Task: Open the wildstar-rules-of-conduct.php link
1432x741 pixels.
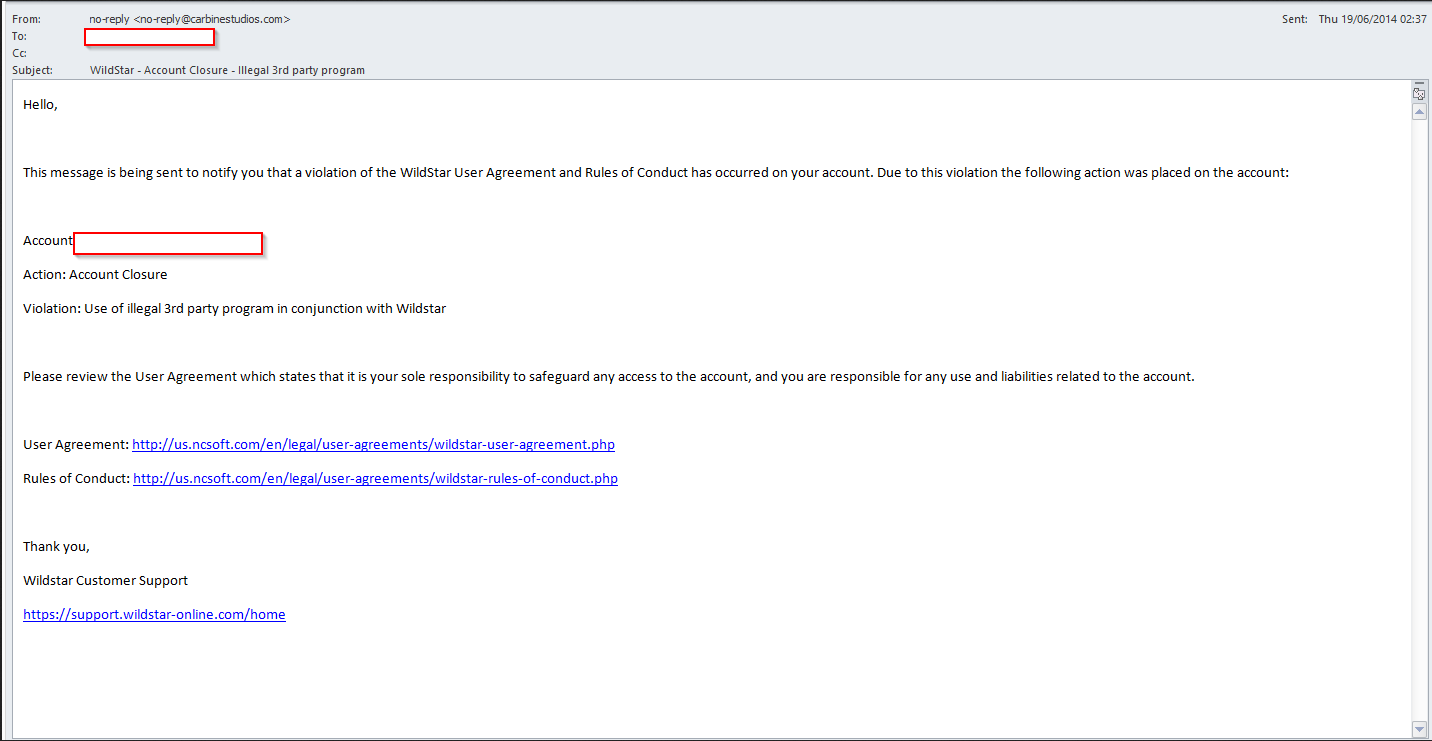Action: click(x=375, y=478)
